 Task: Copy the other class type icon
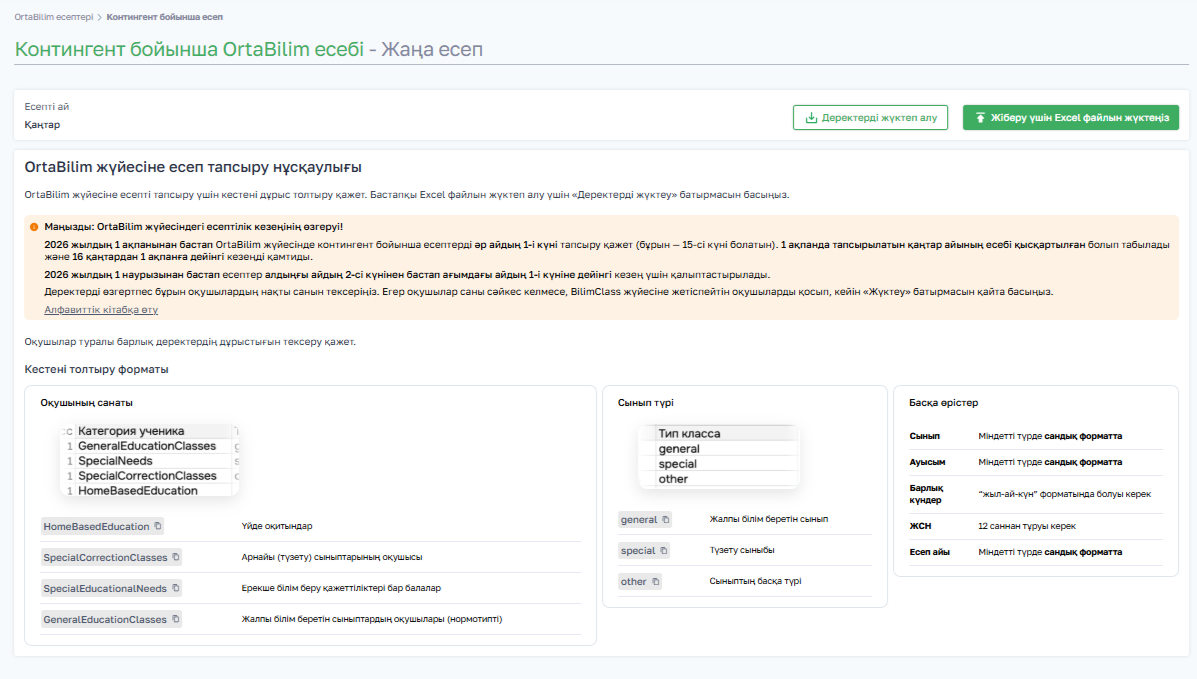(x=655, y=581)
